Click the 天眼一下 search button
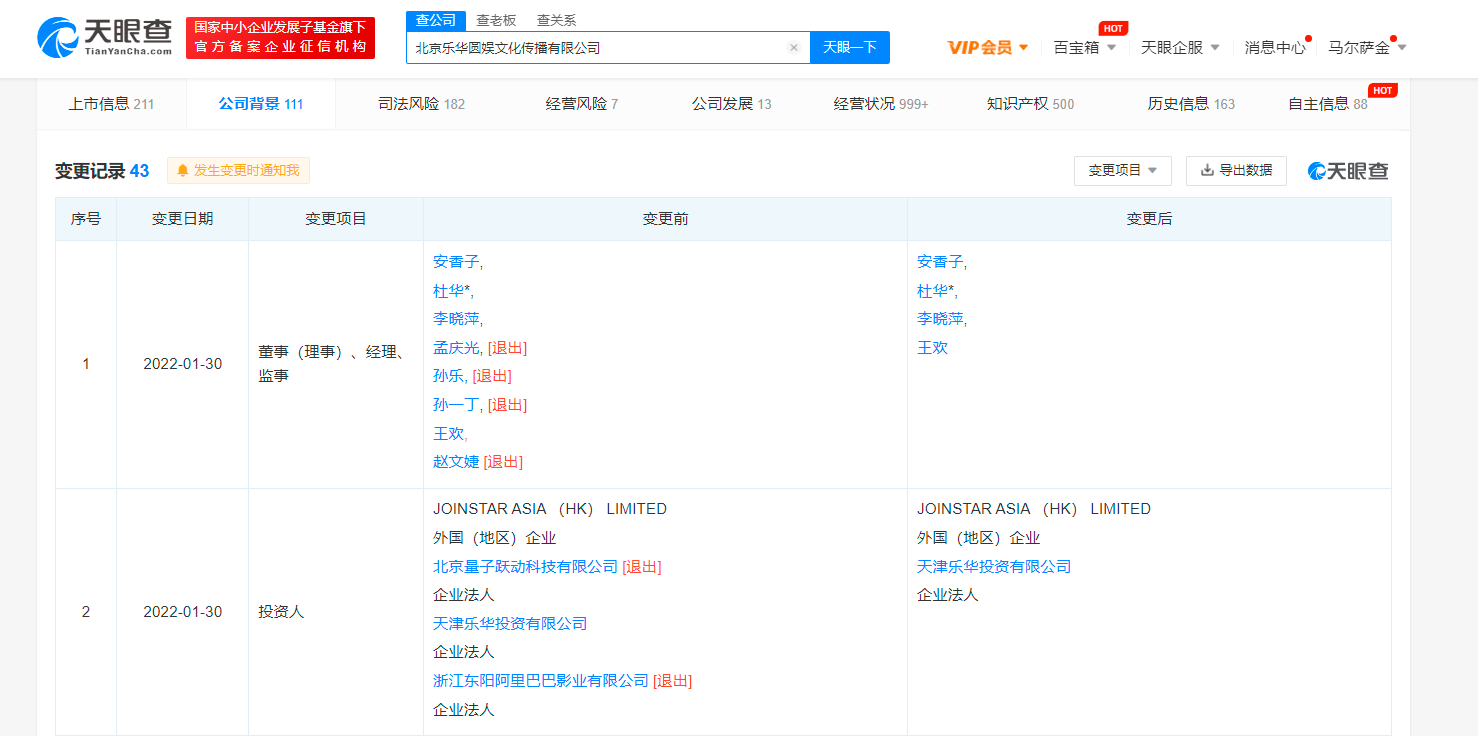This screenshot has width=1478, height=736. pyautogui.click(x=849, y=47)
